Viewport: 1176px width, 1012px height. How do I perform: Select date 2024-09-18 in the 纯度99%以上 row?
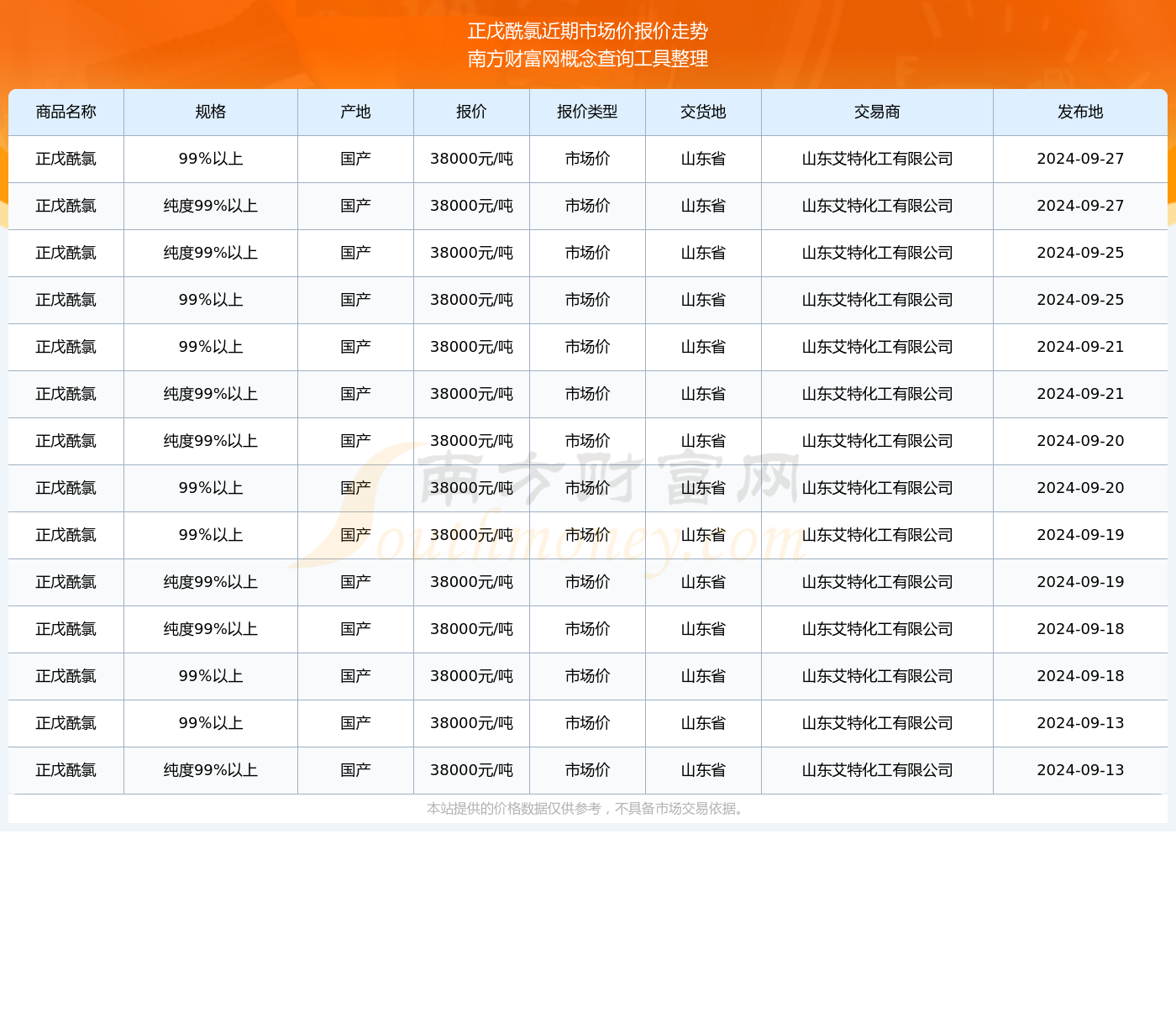point(1081,629)
